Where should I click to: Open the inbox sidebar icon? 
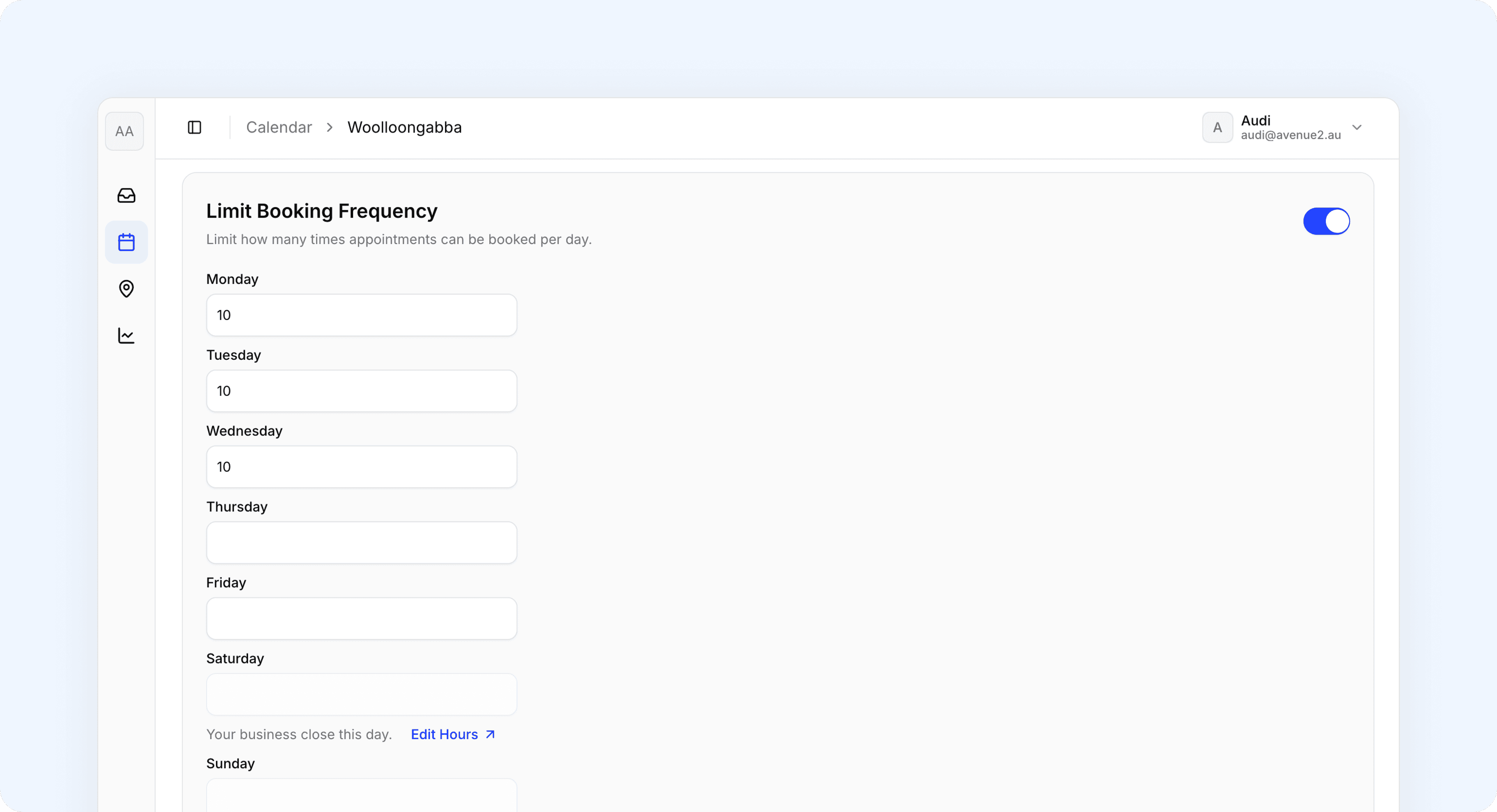(x=126, y=195)
